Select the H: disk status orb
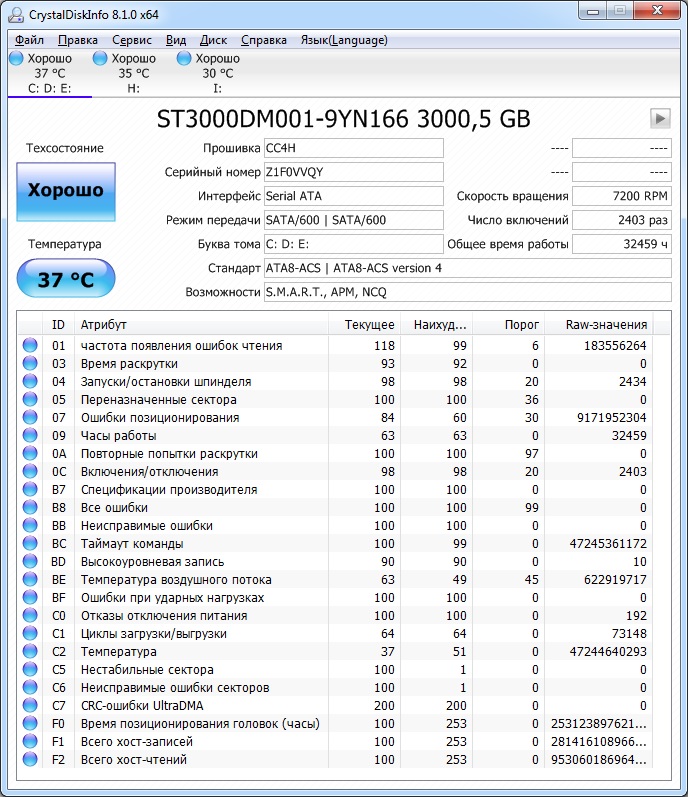The height and width of the screenshot is (797, 688). pyautogui.click(x=100, y=59)
